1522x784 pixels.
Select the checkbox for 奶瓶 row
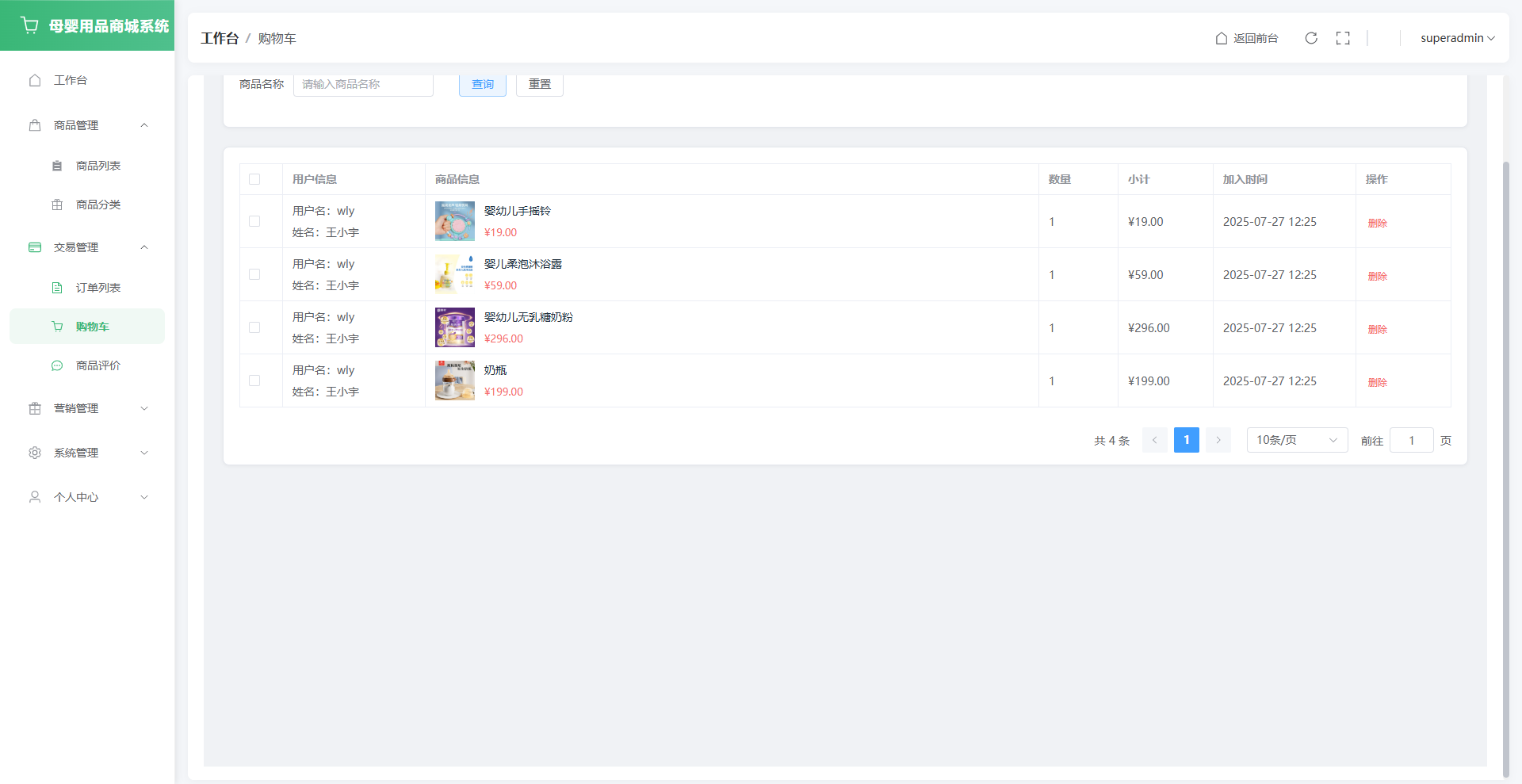(x=254, y=381)
